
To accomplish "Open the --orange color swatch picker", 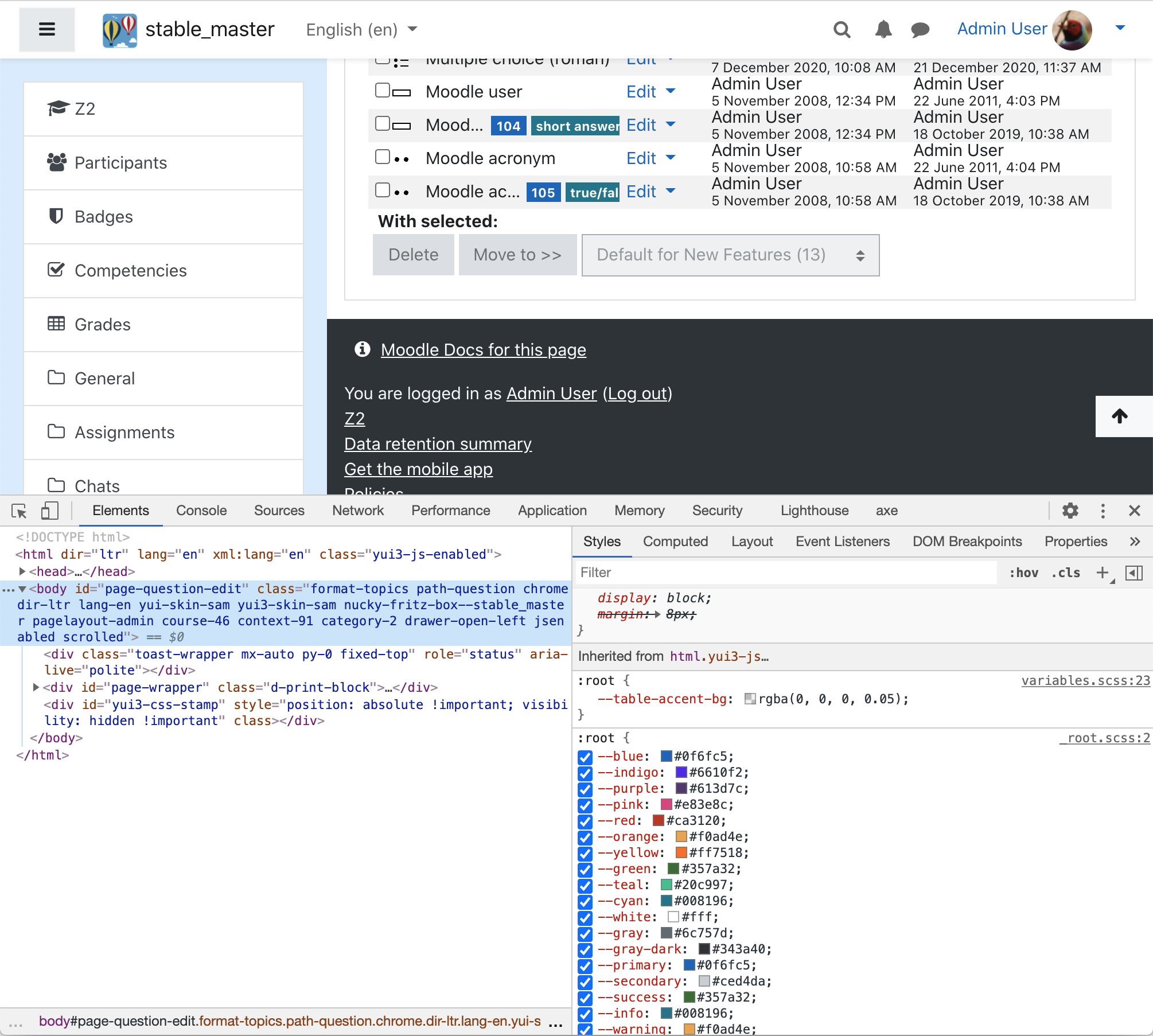I will [x=681, y=836].
